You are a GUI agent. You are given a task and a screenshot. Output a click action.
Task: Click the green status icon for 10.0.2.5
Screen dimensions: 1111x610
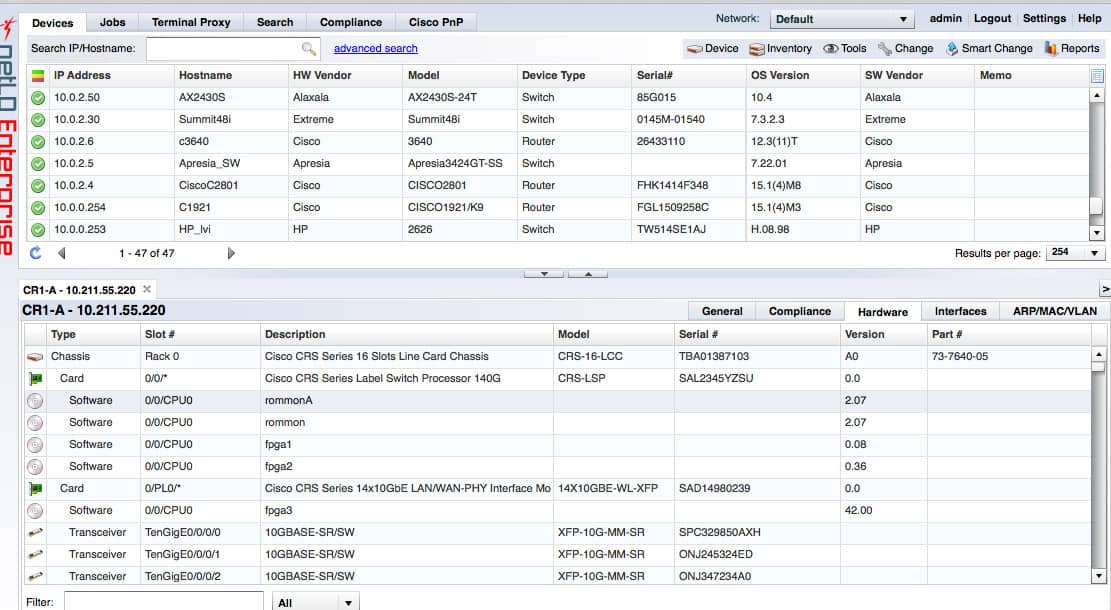tap(38, 164)
